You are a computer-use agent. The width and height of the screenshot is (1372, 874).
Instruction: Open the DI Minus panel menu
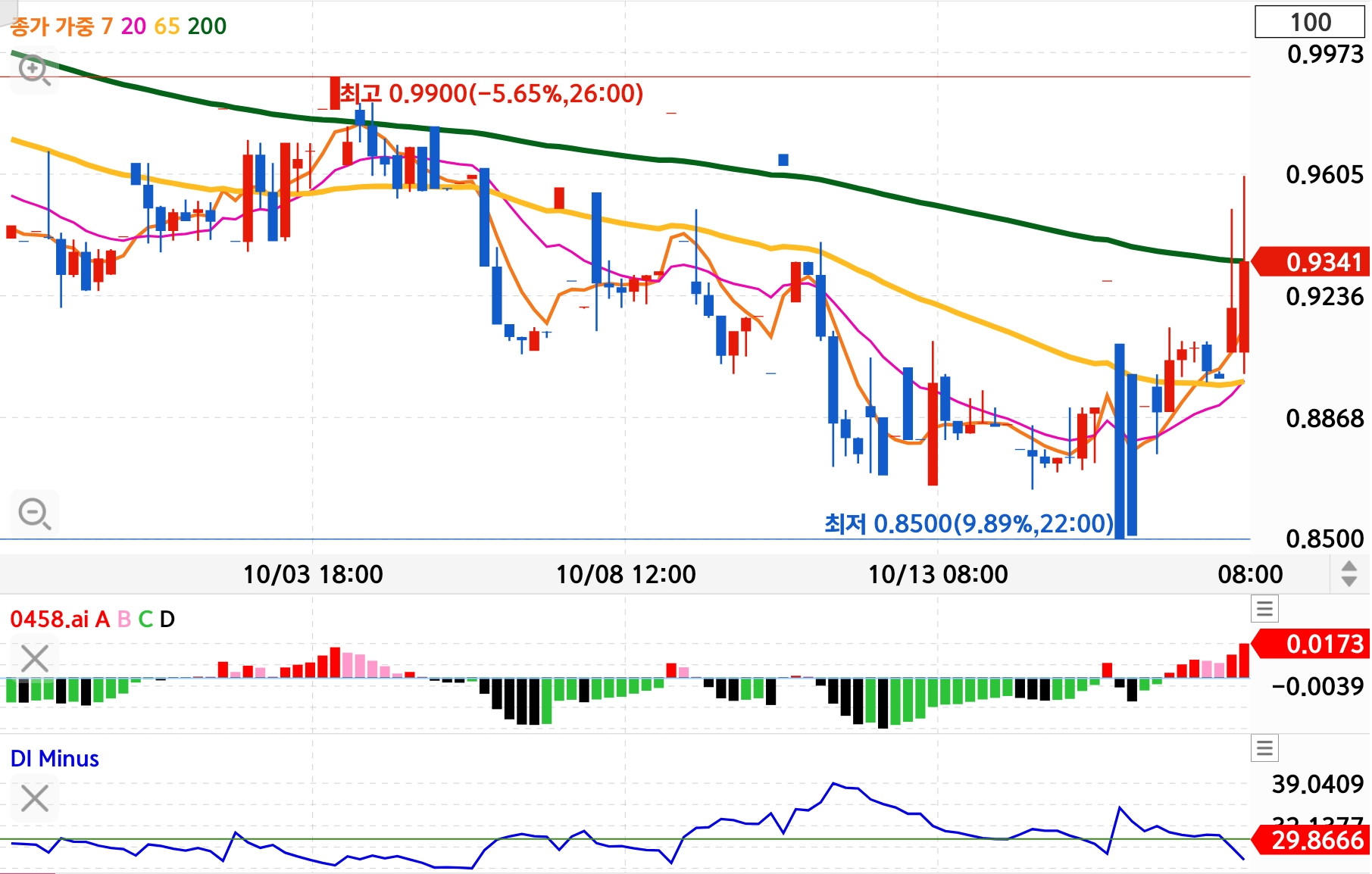(1264, 748)
